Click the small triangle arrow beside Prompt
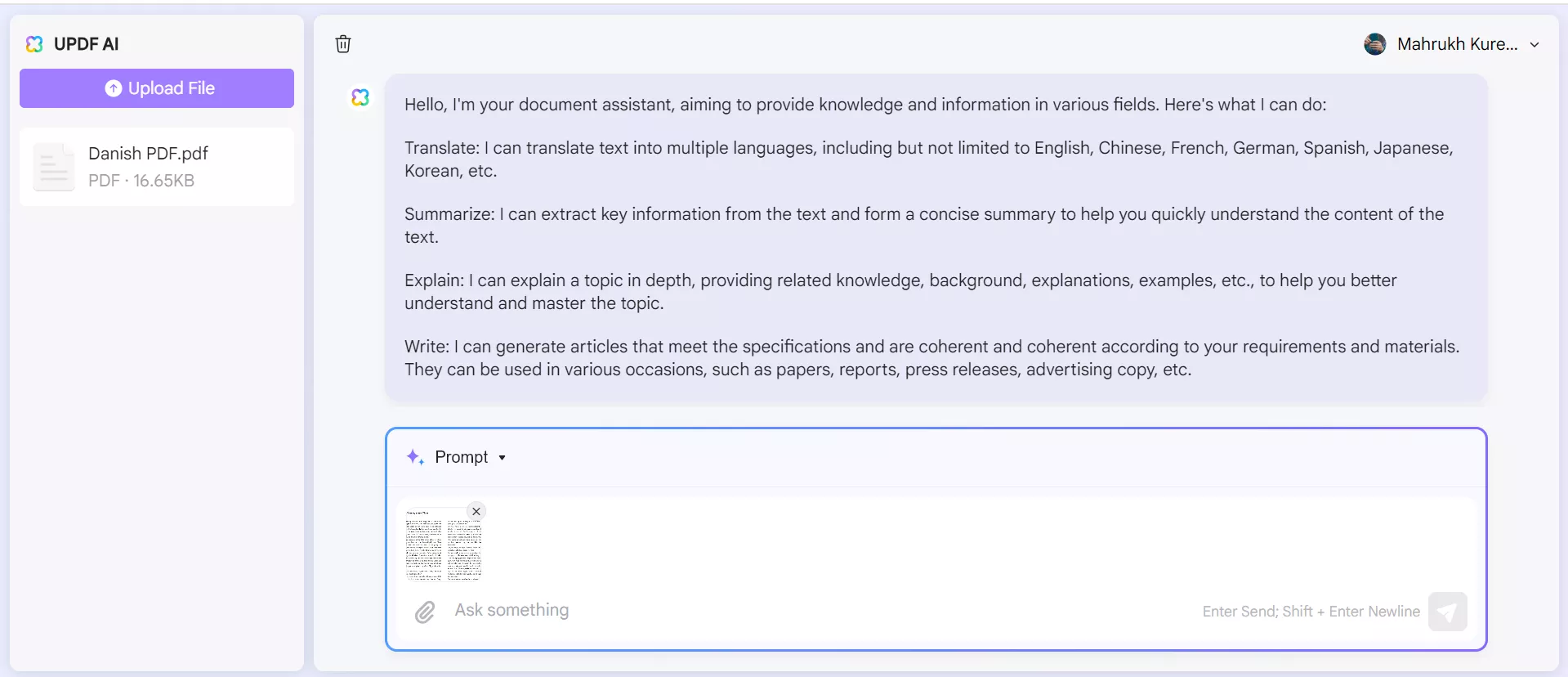Image resolution: width=1568 pixels, height=677 pixels. [x=503, y=458]
